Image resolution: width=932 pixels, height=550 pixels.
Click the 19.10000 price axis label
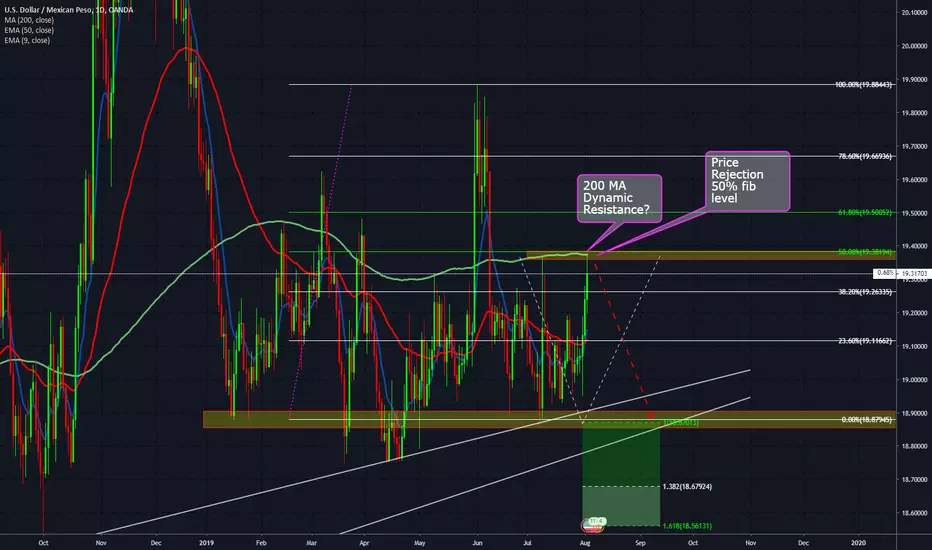(914, 346)
